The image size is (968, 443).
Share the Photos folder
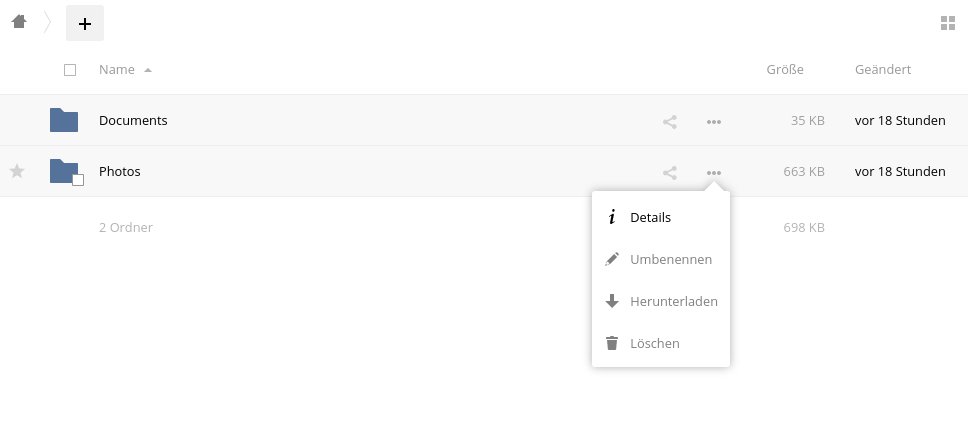coord(670,173)
